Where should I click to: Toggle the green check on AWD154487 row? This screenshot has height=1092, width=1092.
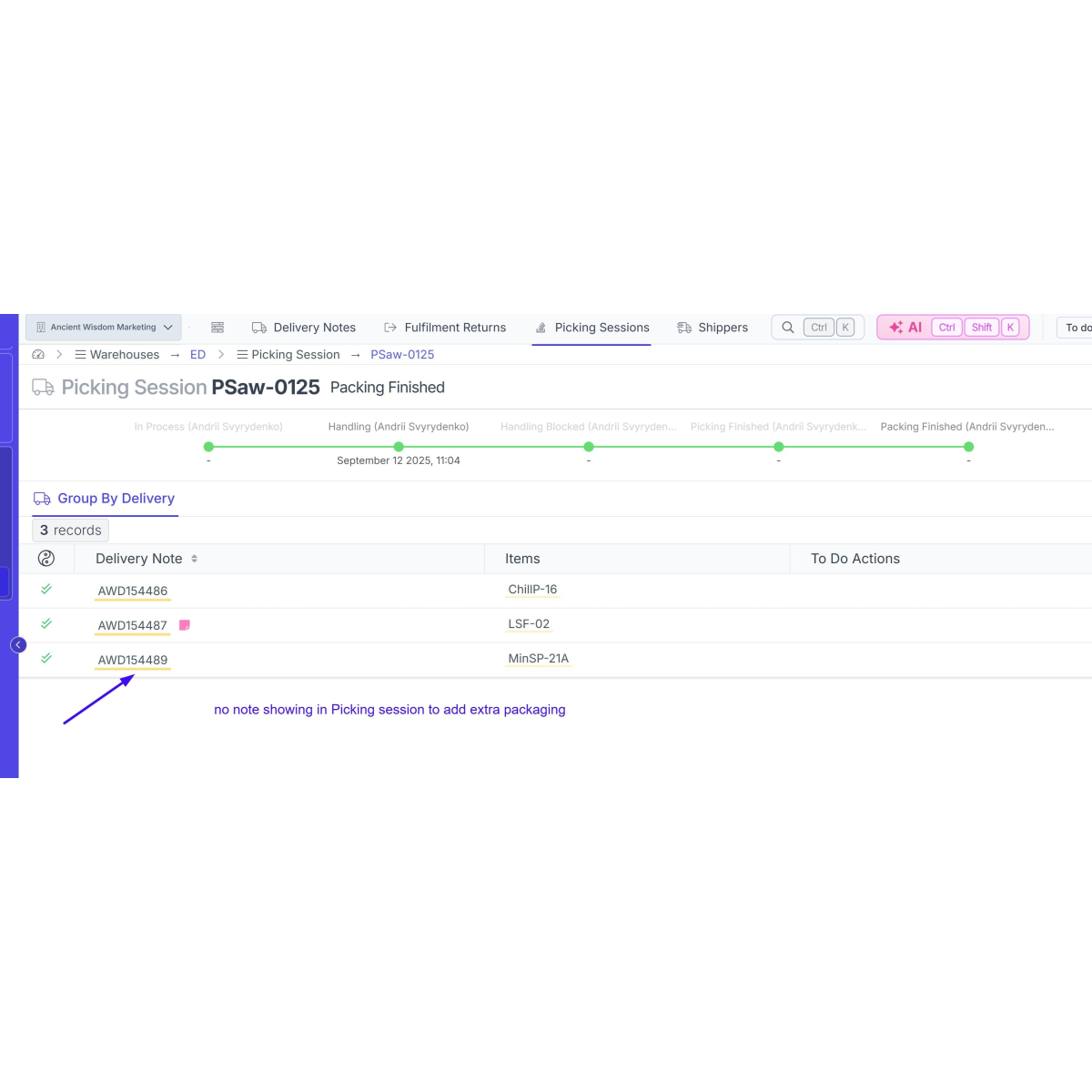[46, 624]
